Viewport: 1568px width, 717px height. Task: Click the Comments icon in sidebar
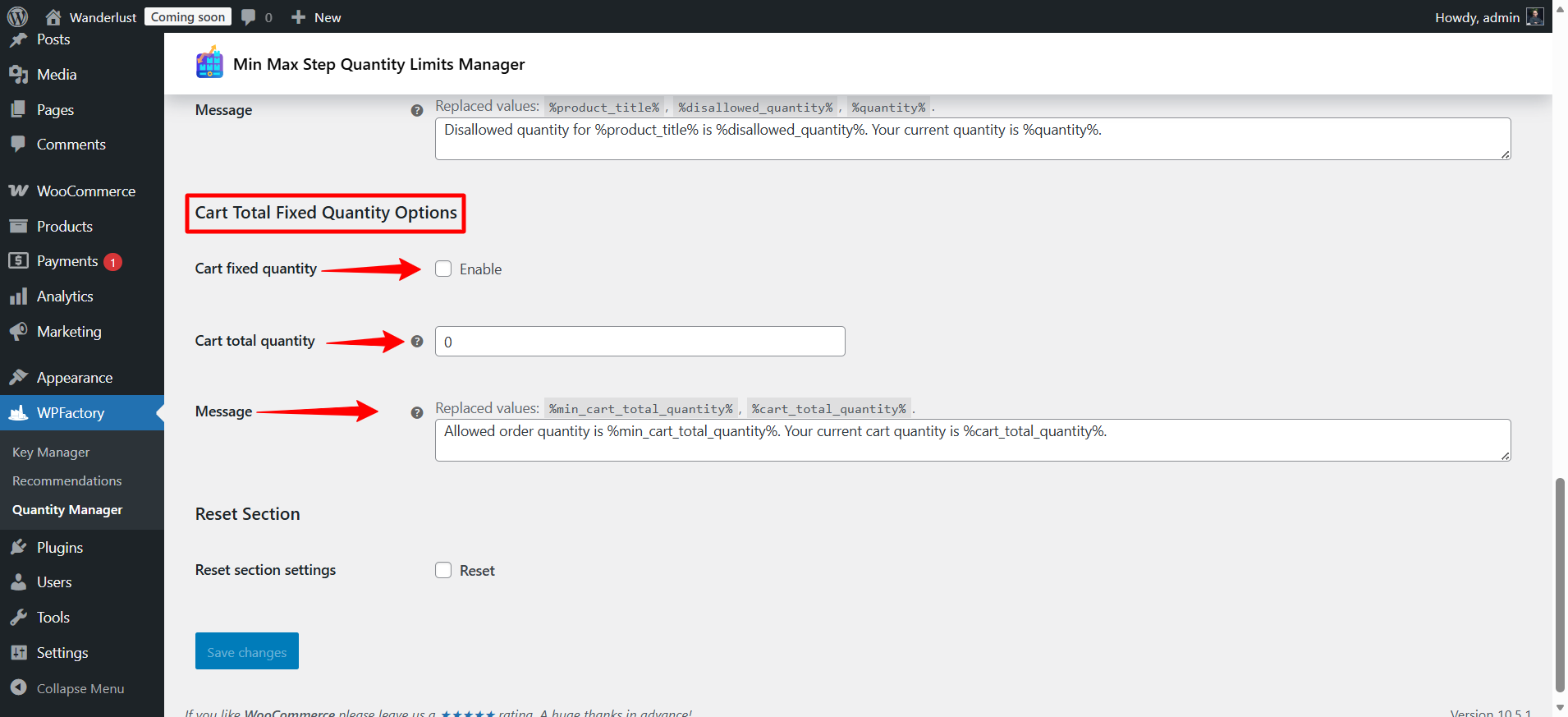pyautogui.click(x=18, y=145)
